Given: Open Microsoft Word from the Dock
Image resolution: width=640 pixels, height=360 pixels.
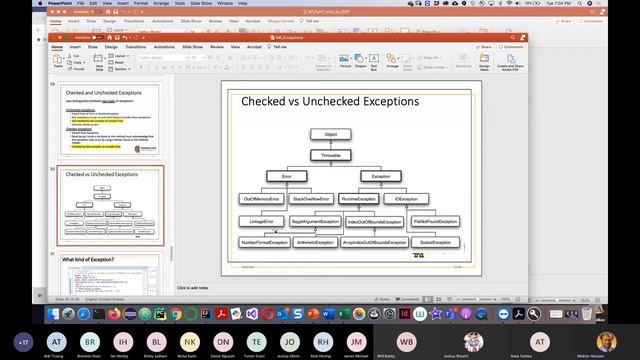Looking at the screenshot, I should 328,314.
